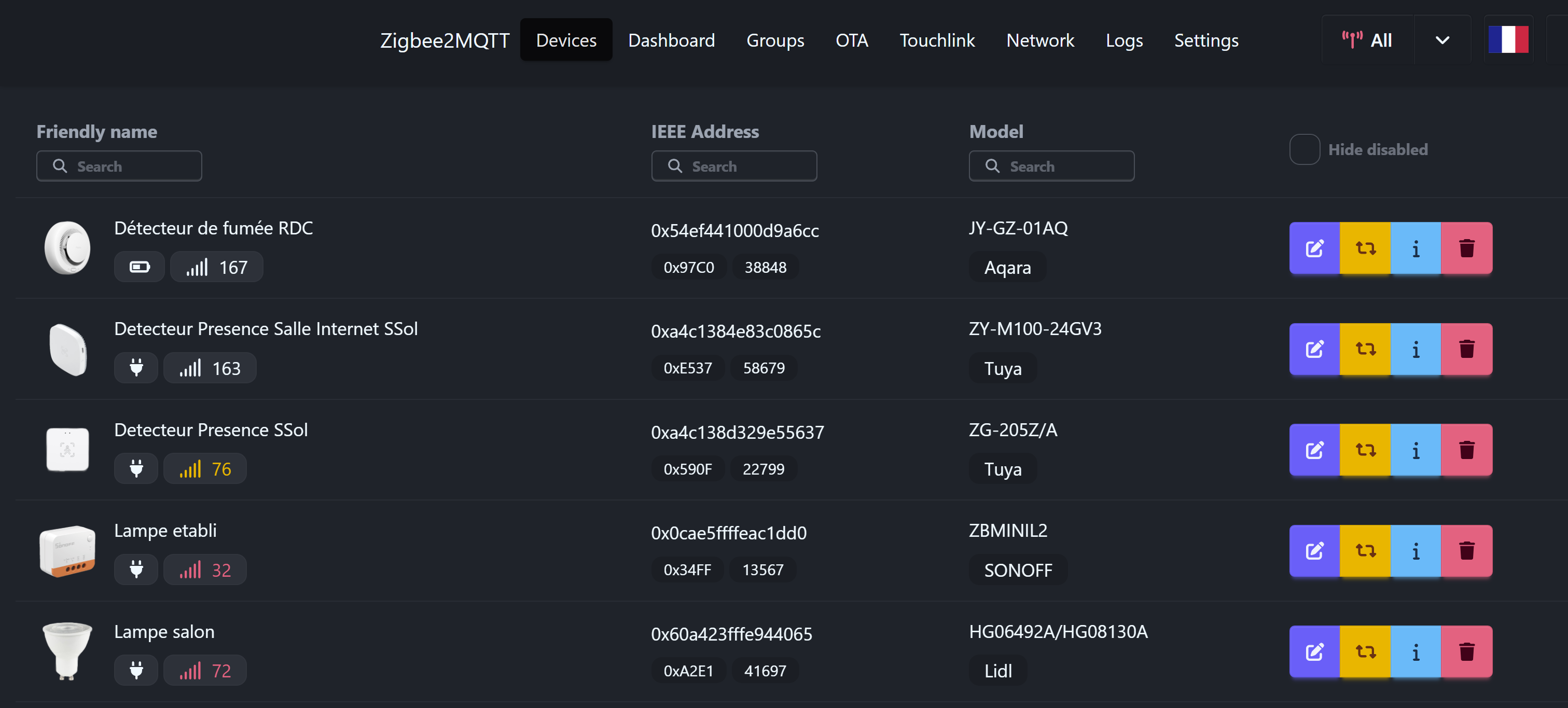Click mains plug icon for Lampe salon
The width and height of the screenshot is (1568, 708).
[x=136, y=670]
